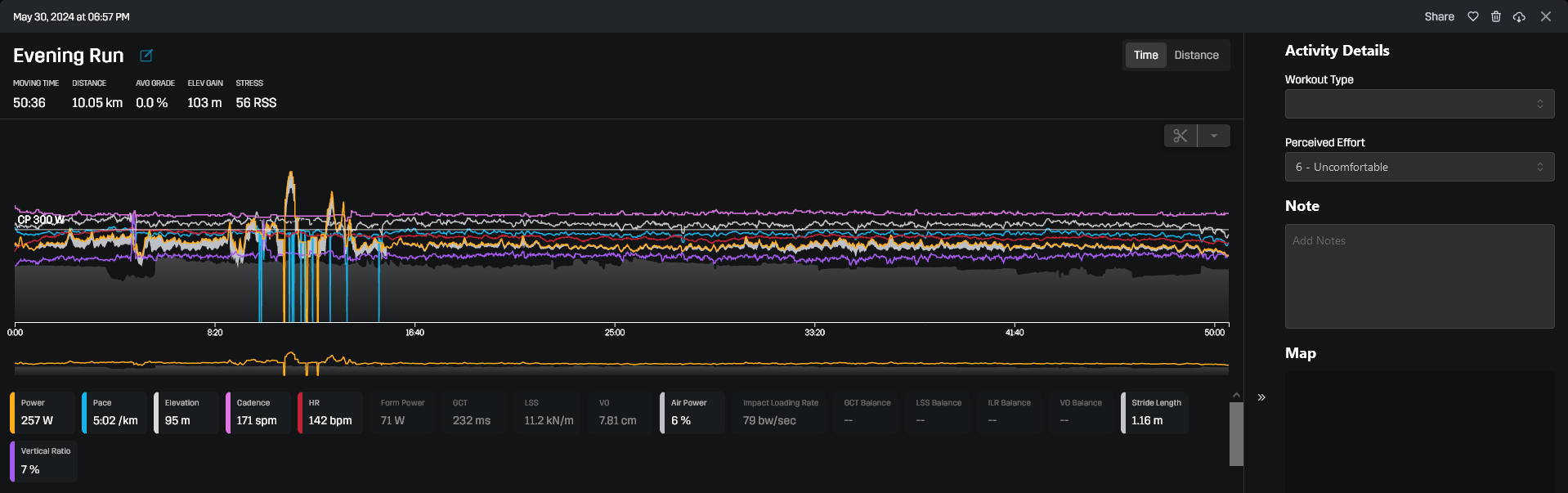
Task: Open the Perceived Effort dropdown
Action: tap(1419, 167)
